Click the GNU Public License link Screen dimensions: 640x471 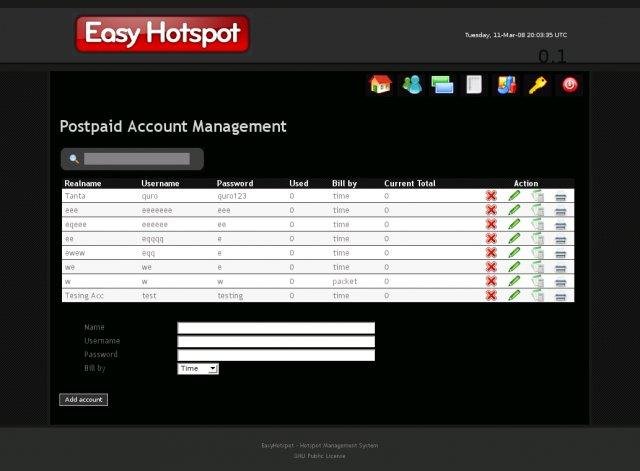pos(319,456)
